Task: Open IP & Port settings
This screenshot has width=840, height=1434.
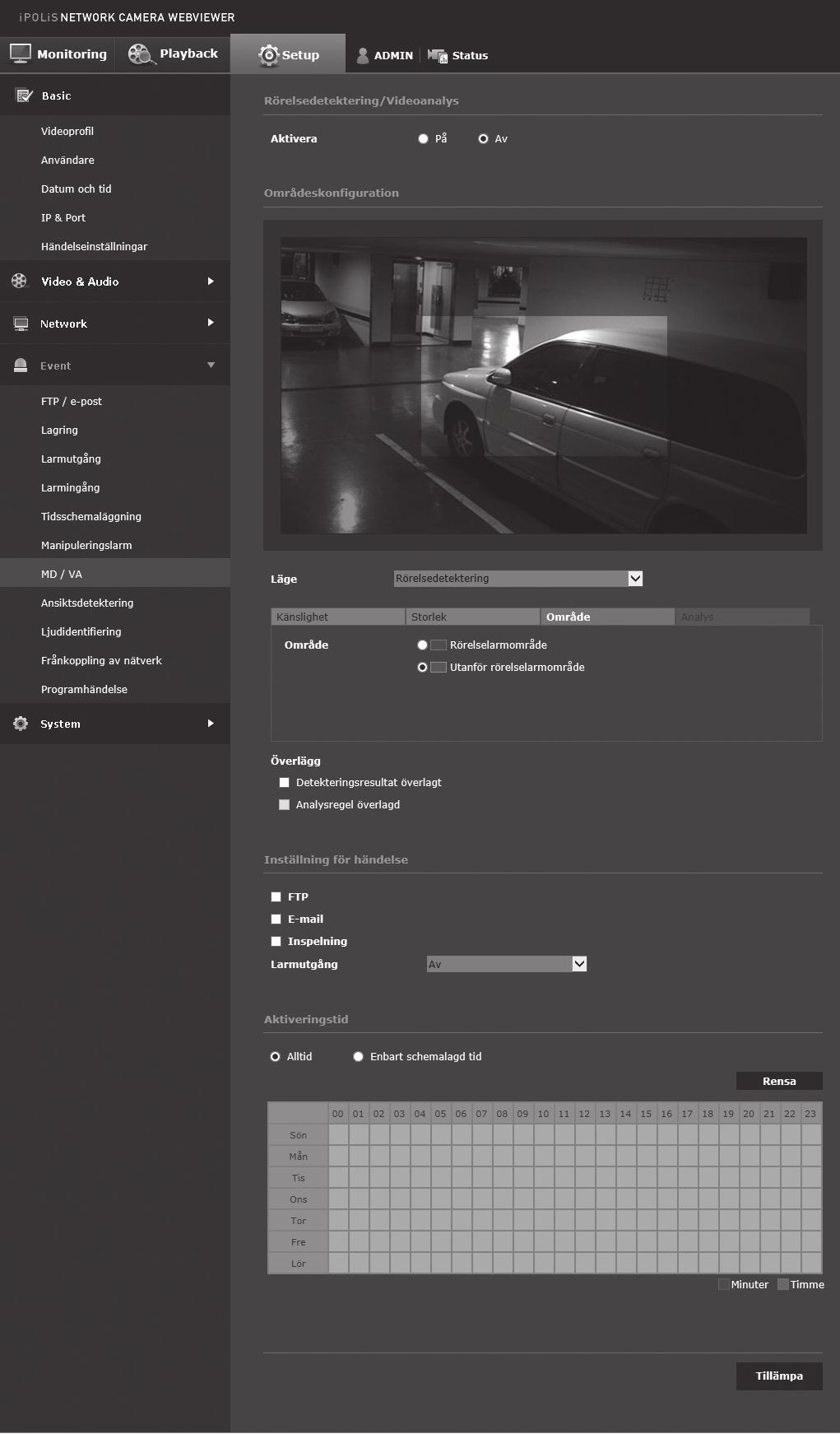Action: [63, 218]
